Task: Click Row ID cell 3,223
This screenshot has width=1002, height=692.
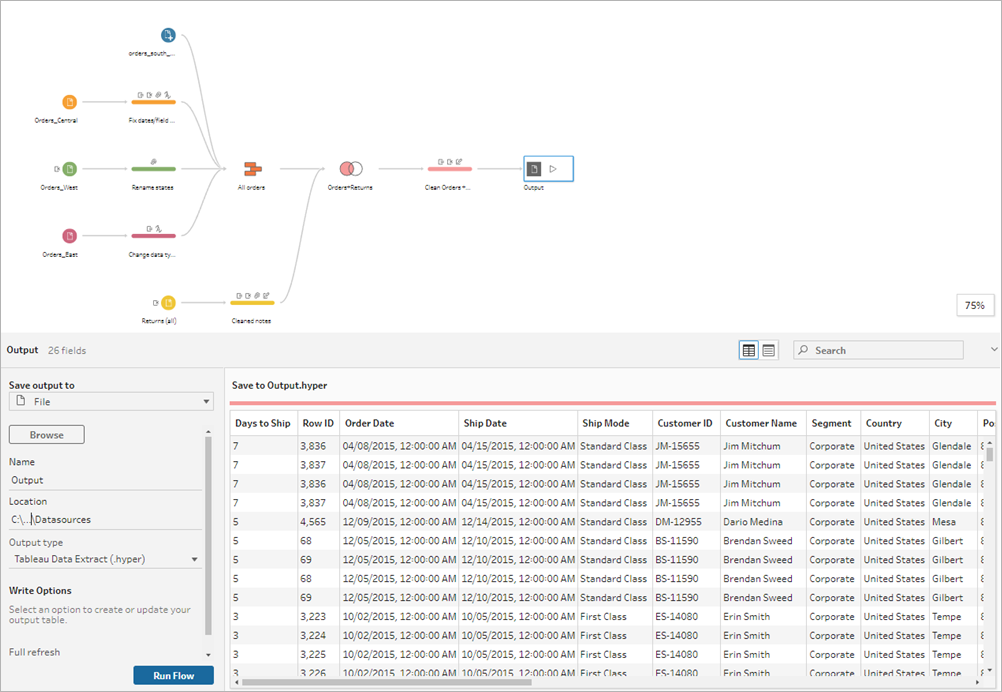Action: (318, 617)
